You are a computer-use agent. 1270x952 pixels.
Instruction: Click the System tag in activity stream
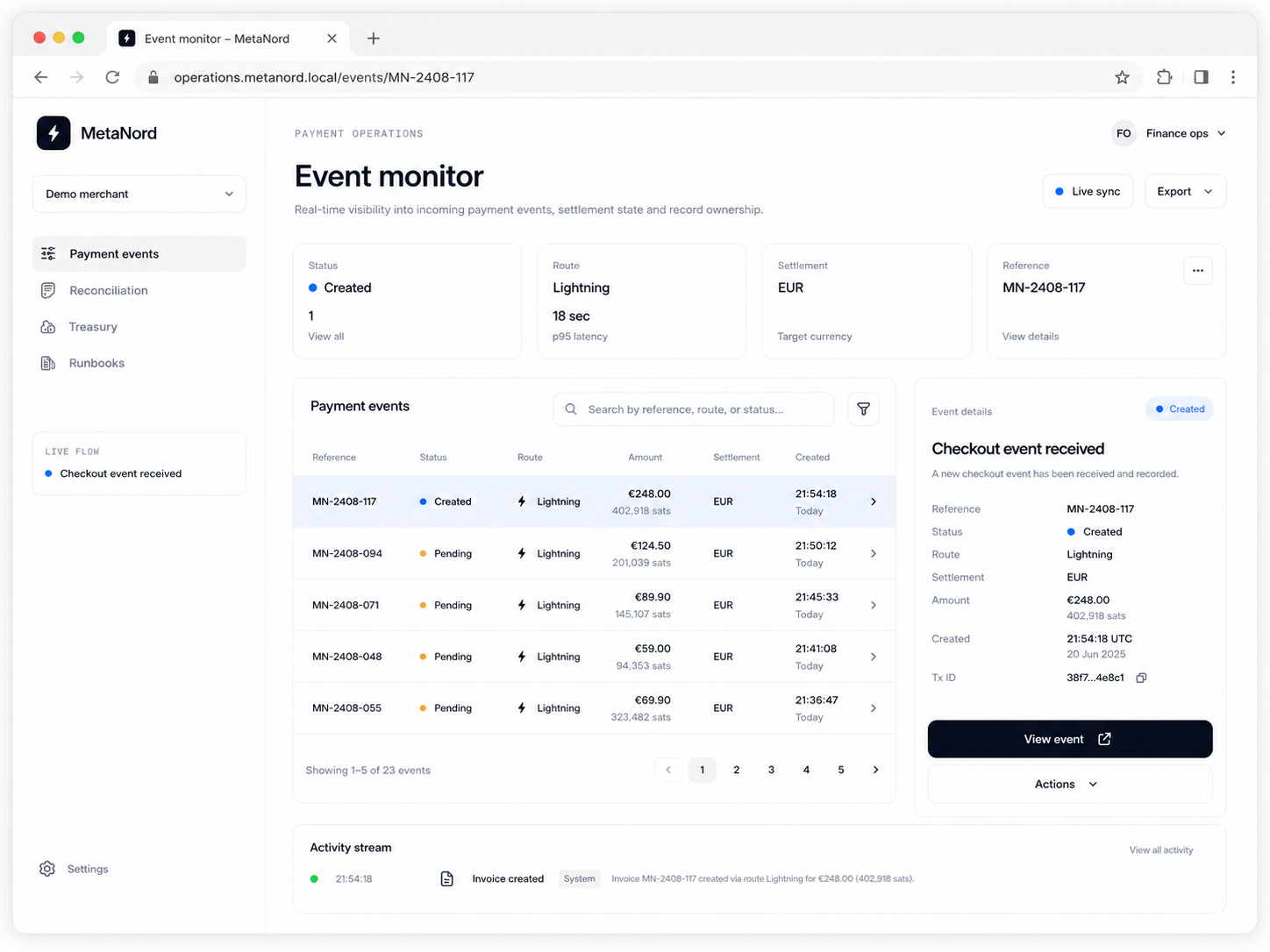(580, 878)
